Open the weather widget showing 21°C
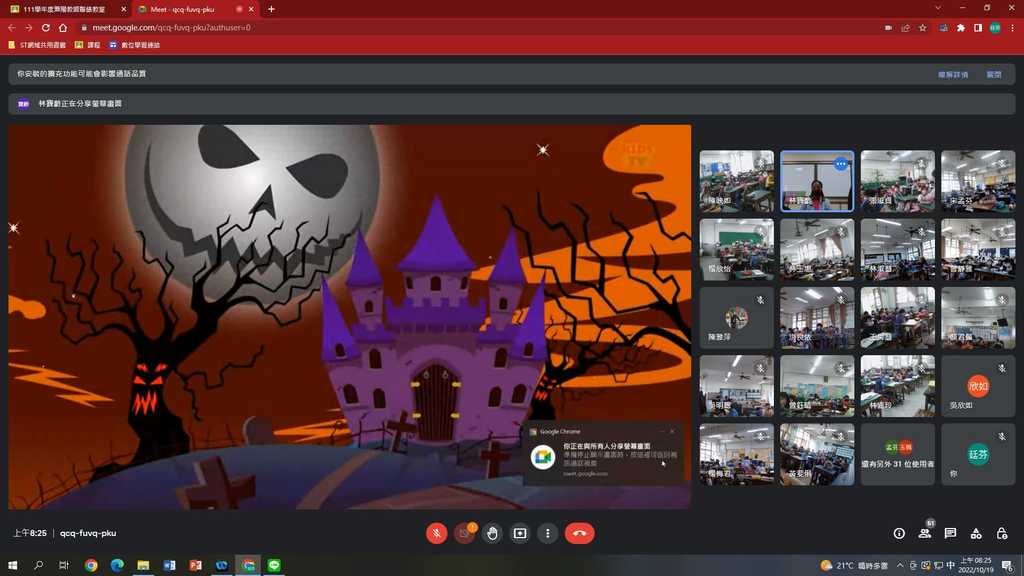 (x=854, y=566)
